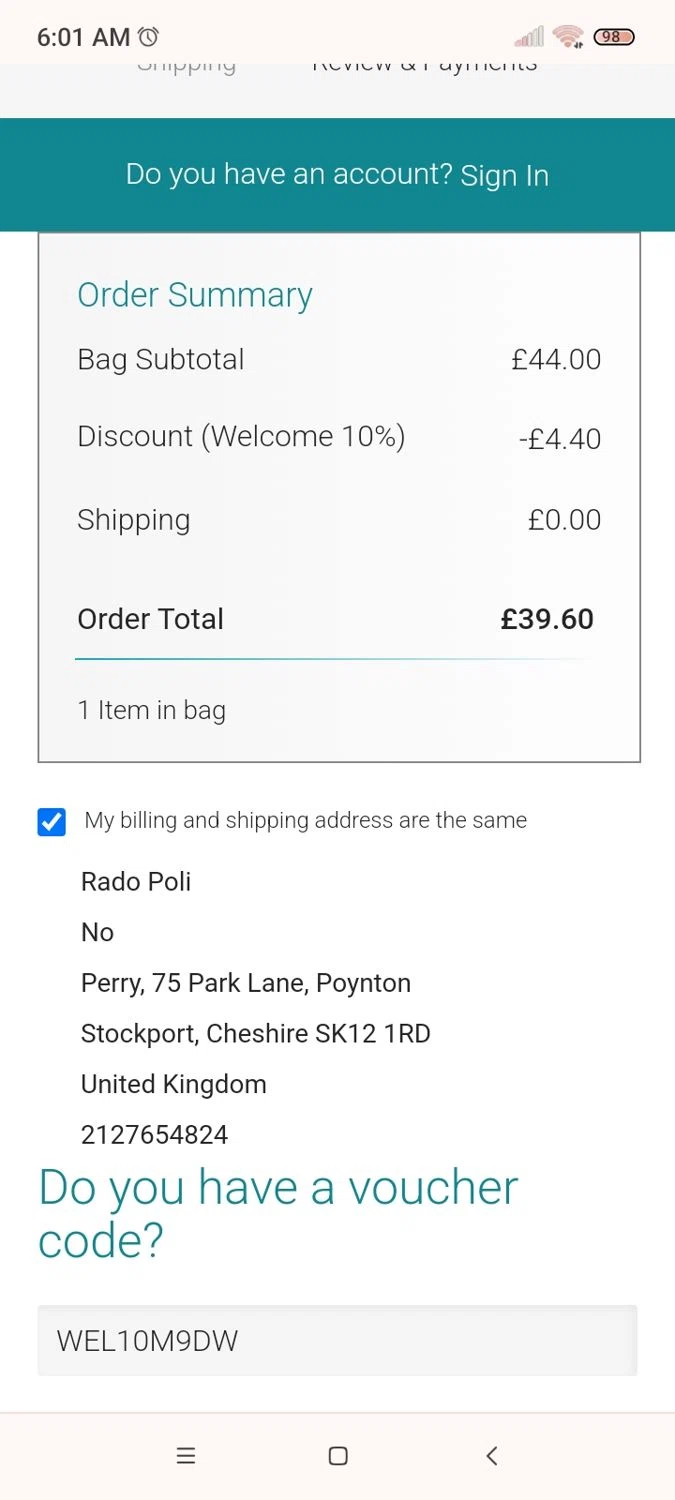675x1500 pixels.
Task: Switch to the Shipping checkout step
Action: click(186, 67)
